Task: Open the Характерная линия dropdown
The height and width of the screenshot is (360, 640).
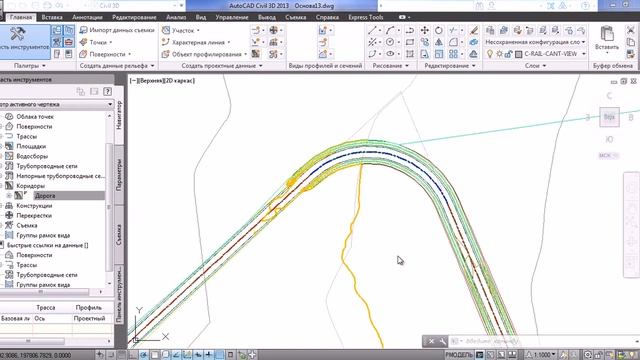Action: click(196, 42)
